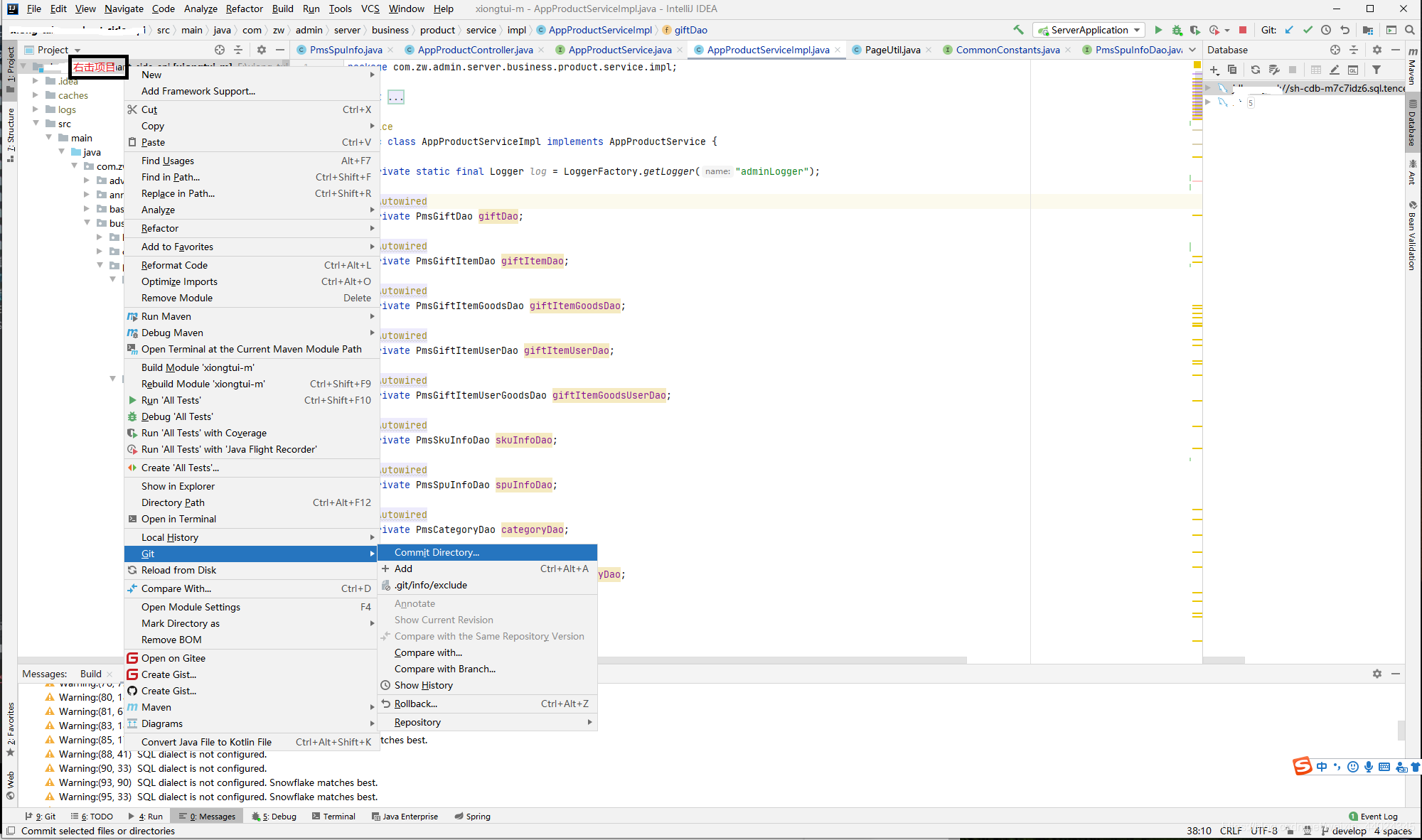Click CRLF line separator in status bar
Image resolution: width=1422 pixels, height=840 pixels.
[1231, 831]
